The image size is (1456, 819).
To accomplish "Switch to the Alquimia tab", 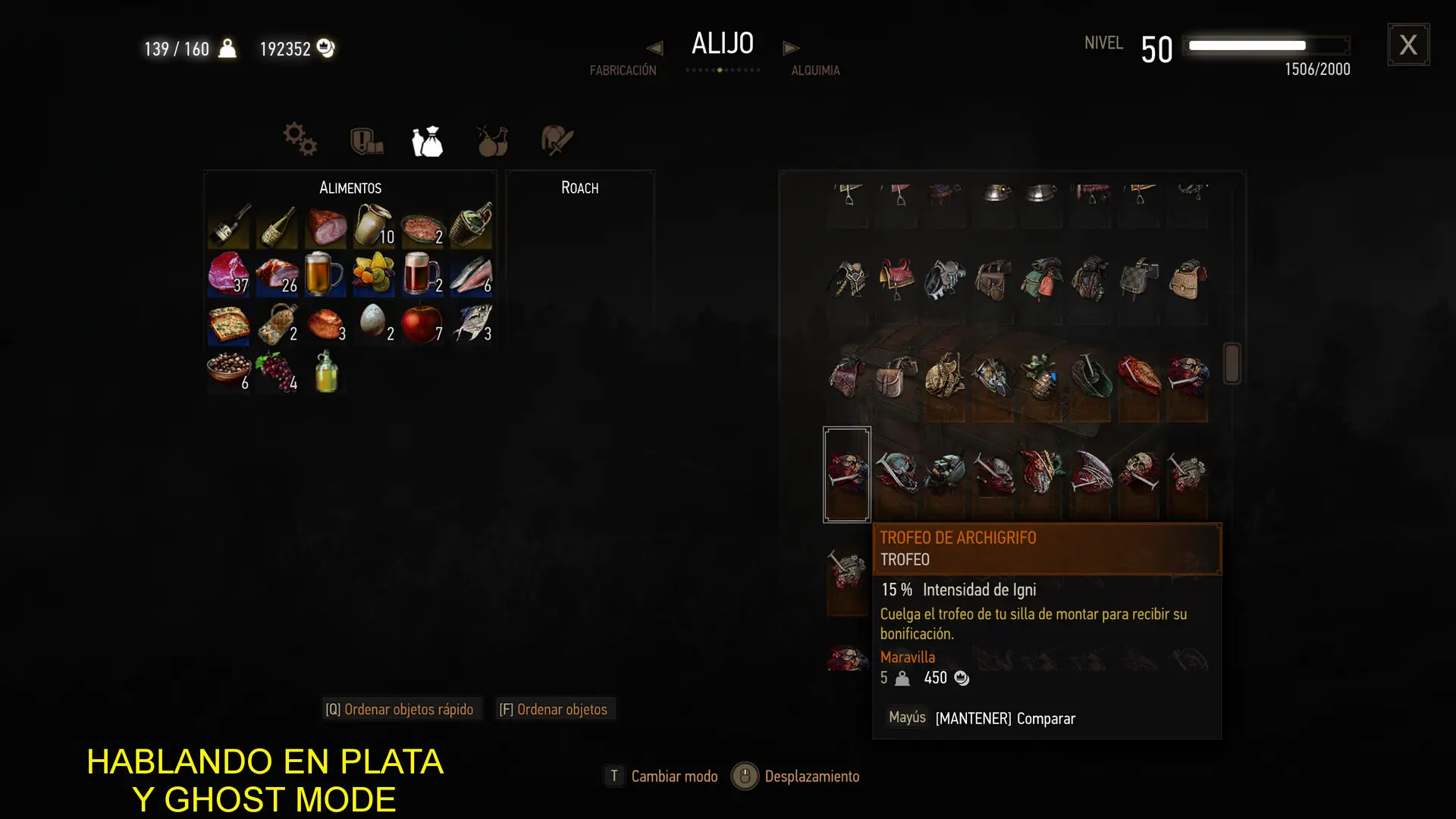I will 815,71.
